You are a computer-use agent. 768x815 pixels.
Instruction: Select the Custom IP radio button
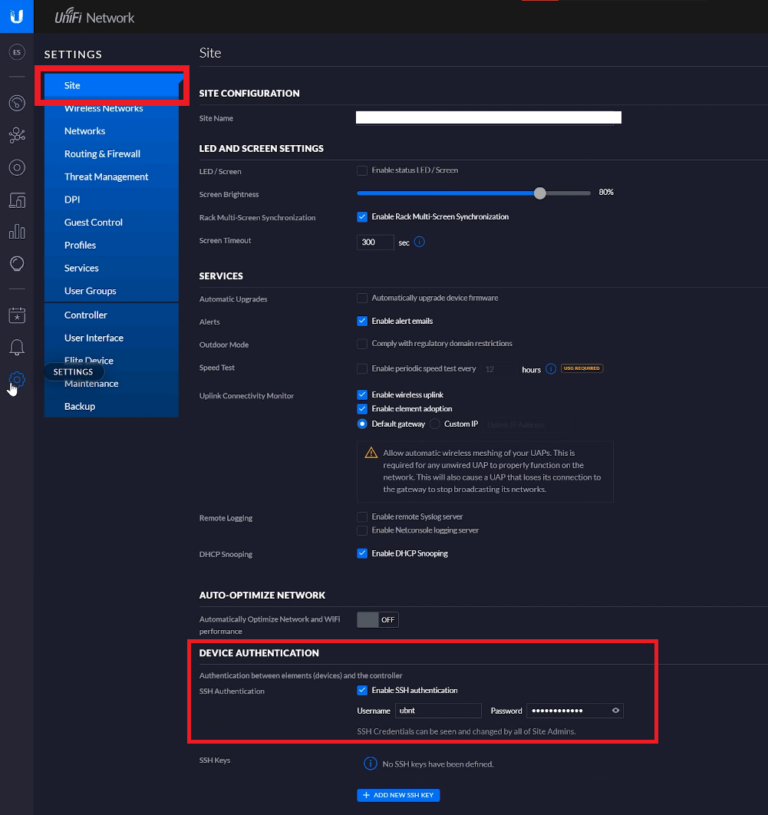(436, 424)
